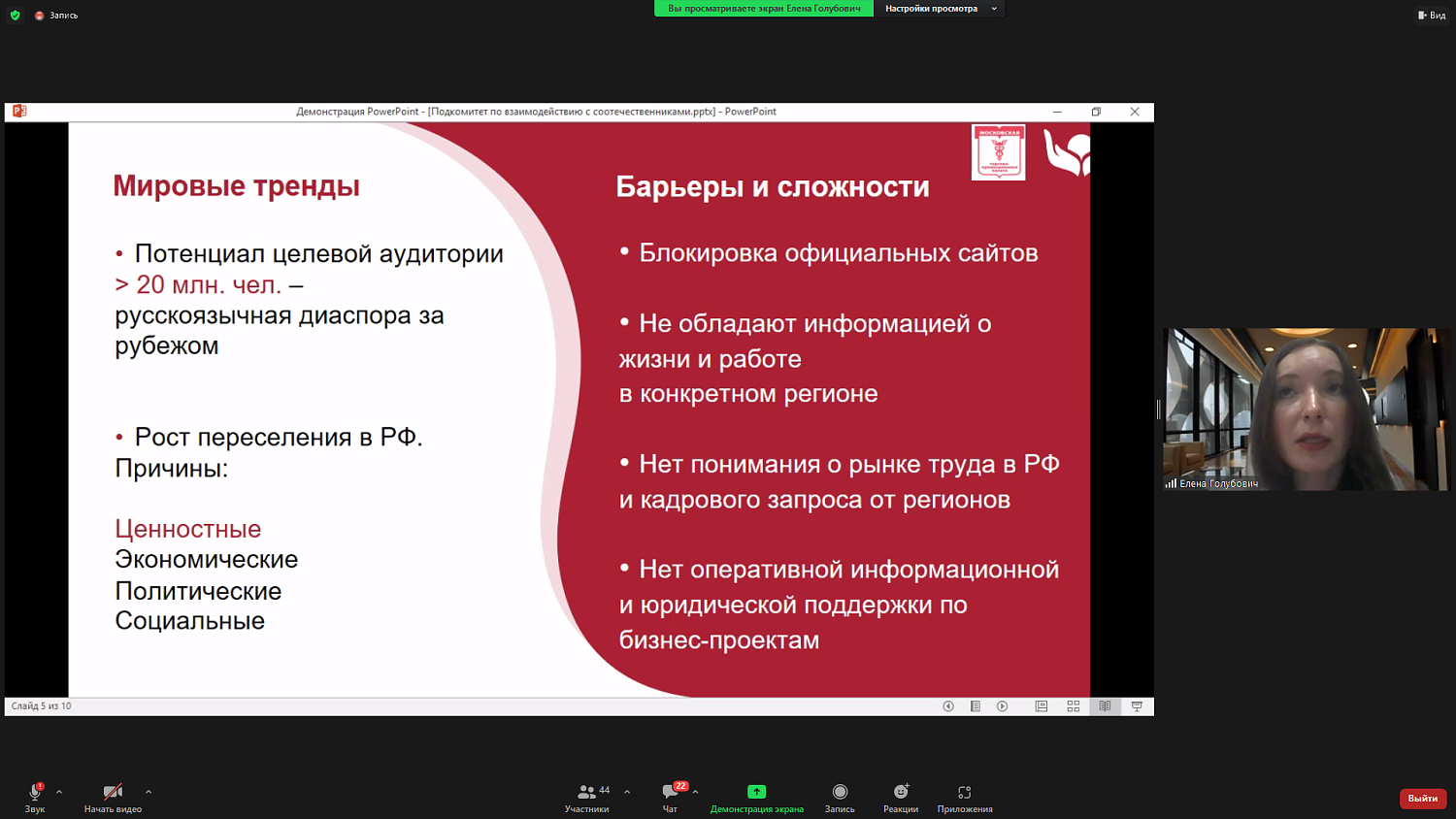The height and width of the screenshot is (819, 1456).
Task: Switch PowerPoint to Slide Sorter view
Action: [1073, 706]
